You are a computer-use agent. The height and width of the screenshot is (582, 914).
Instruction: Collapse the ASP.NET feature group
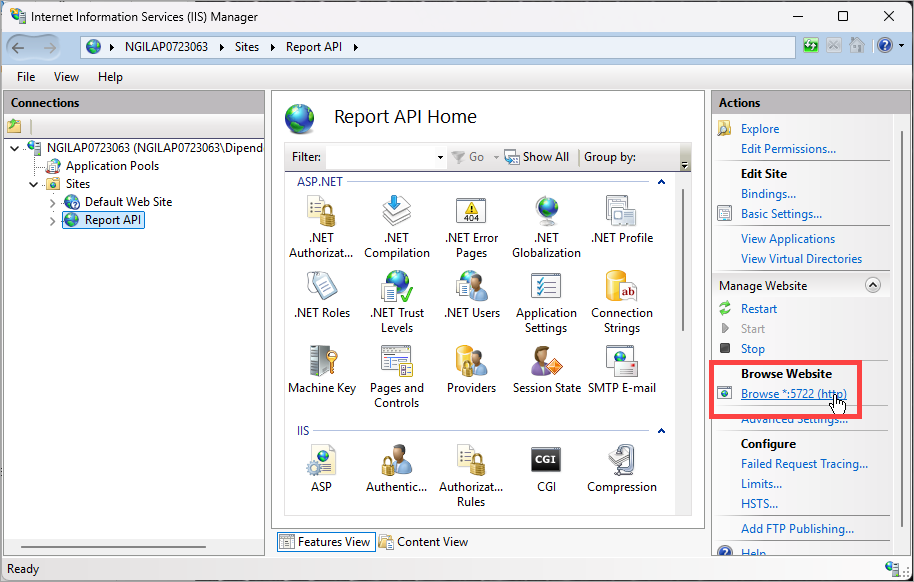[661, 182]
